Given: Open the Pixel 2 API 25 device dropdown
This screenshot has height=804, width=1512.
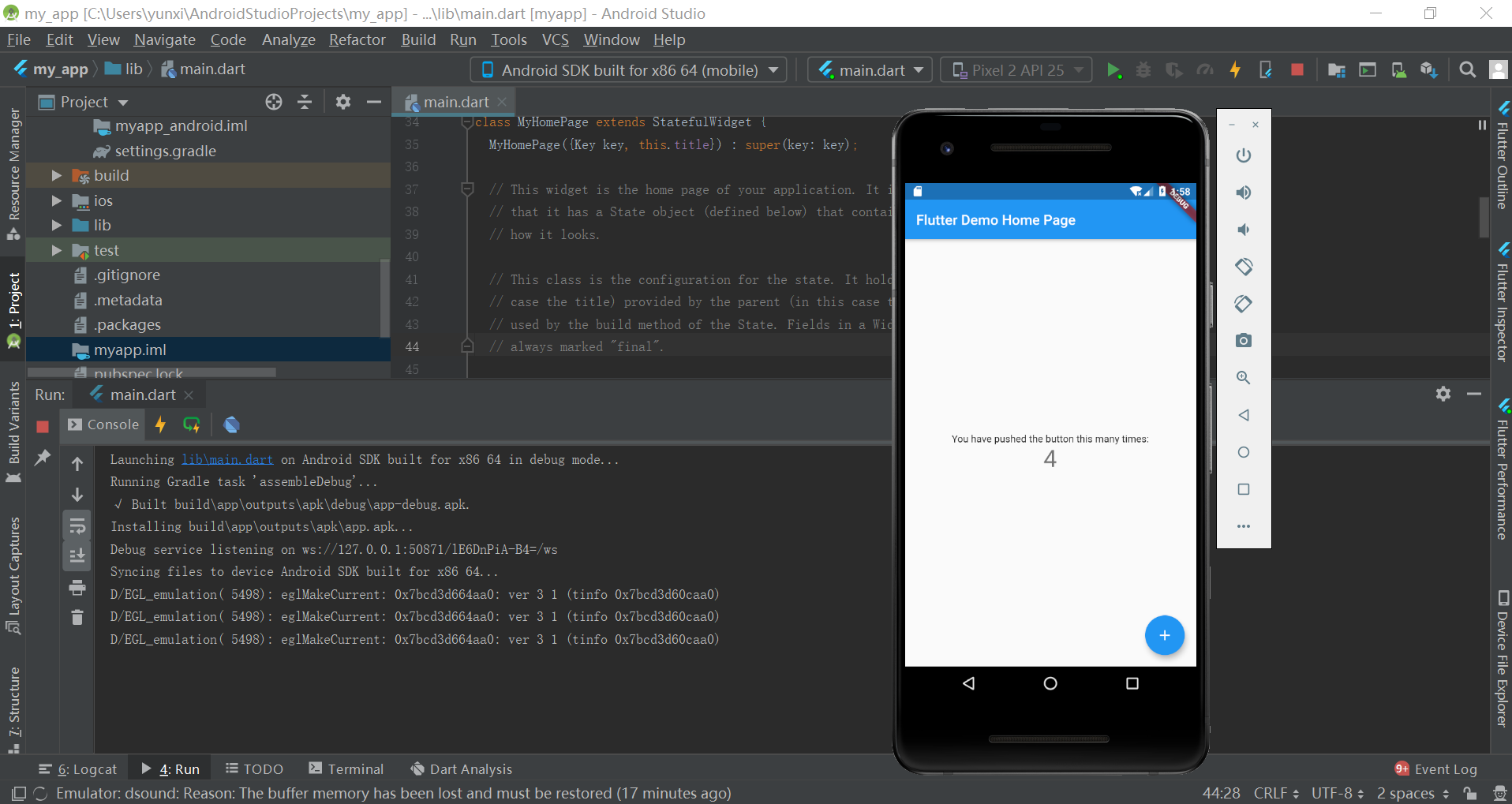Looking at the screenshot, I should click(x=1015, y=69).
